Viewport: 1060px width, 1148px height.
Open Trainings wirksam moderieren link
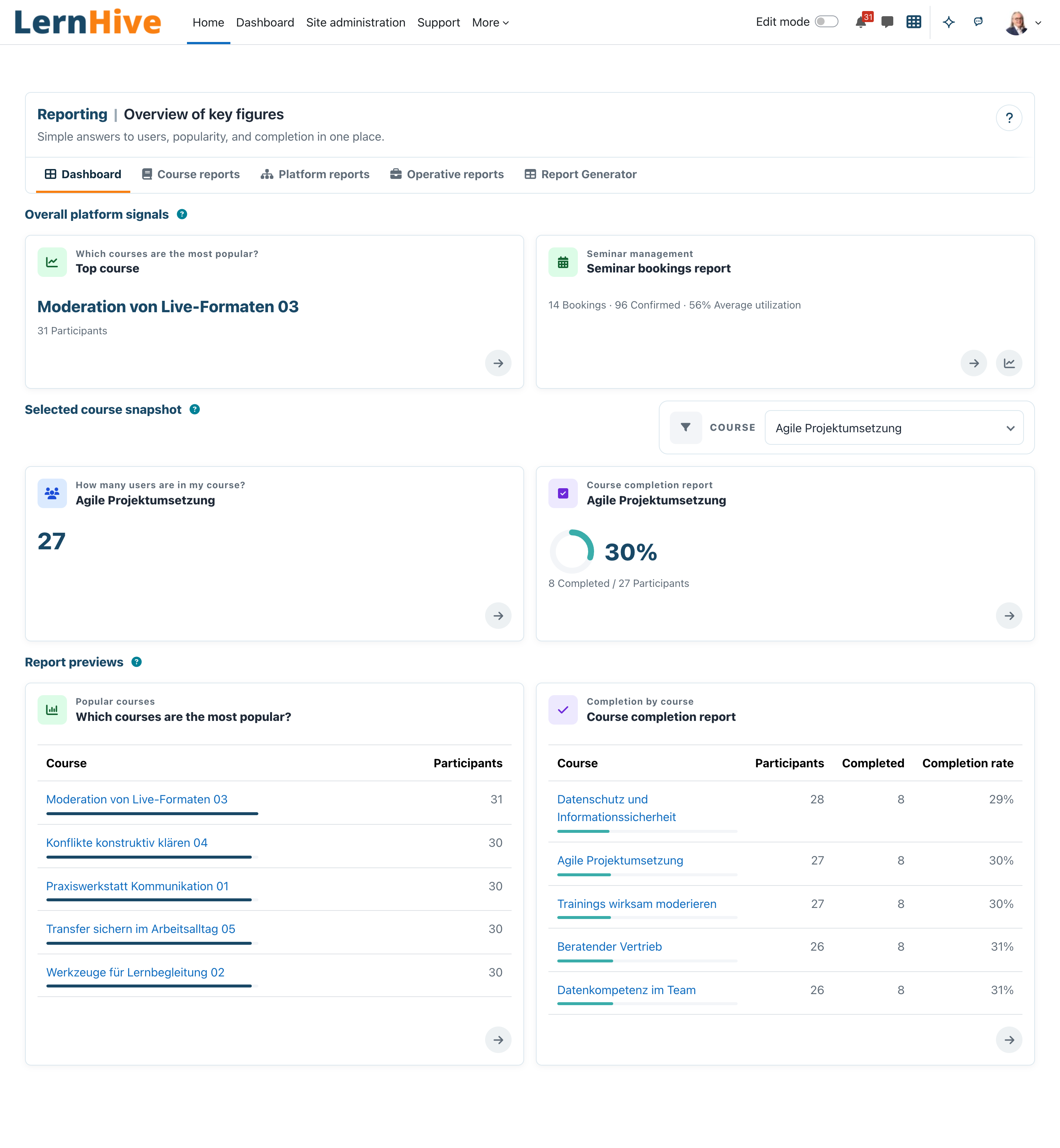[x=637, y=904]
